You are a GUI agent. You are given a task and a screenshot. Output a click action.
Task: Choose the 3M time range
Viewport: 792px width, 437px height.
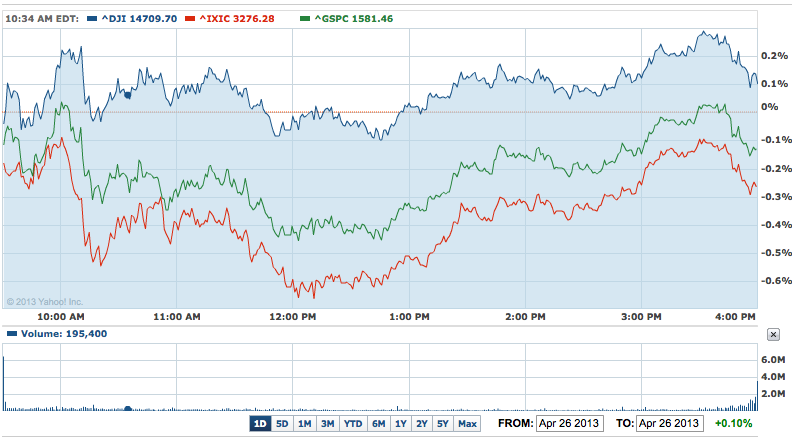(x=327, y=424)
